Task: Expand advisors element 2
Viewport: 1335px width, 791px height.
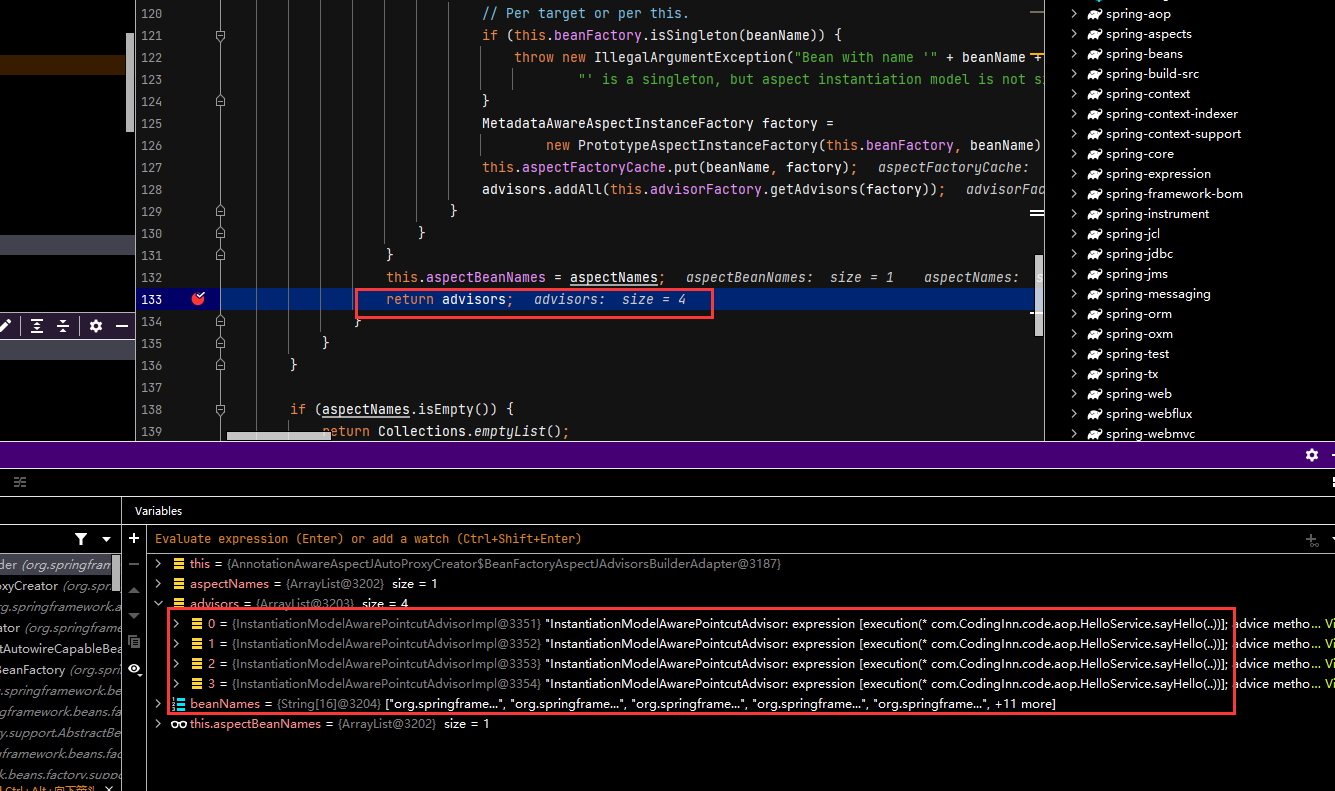Action: click(177, 664)
